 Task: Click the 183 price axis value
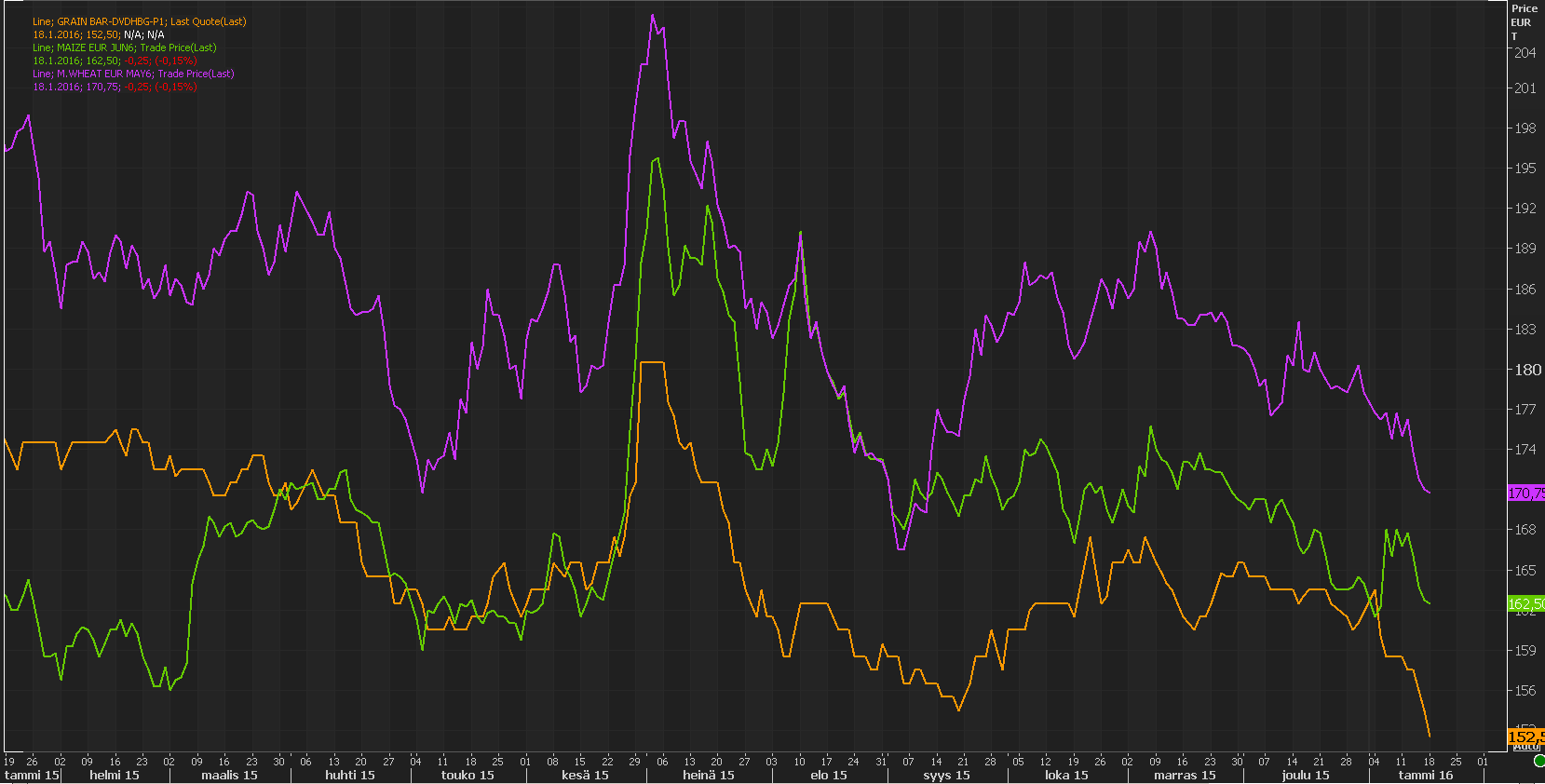(1525, 330)
